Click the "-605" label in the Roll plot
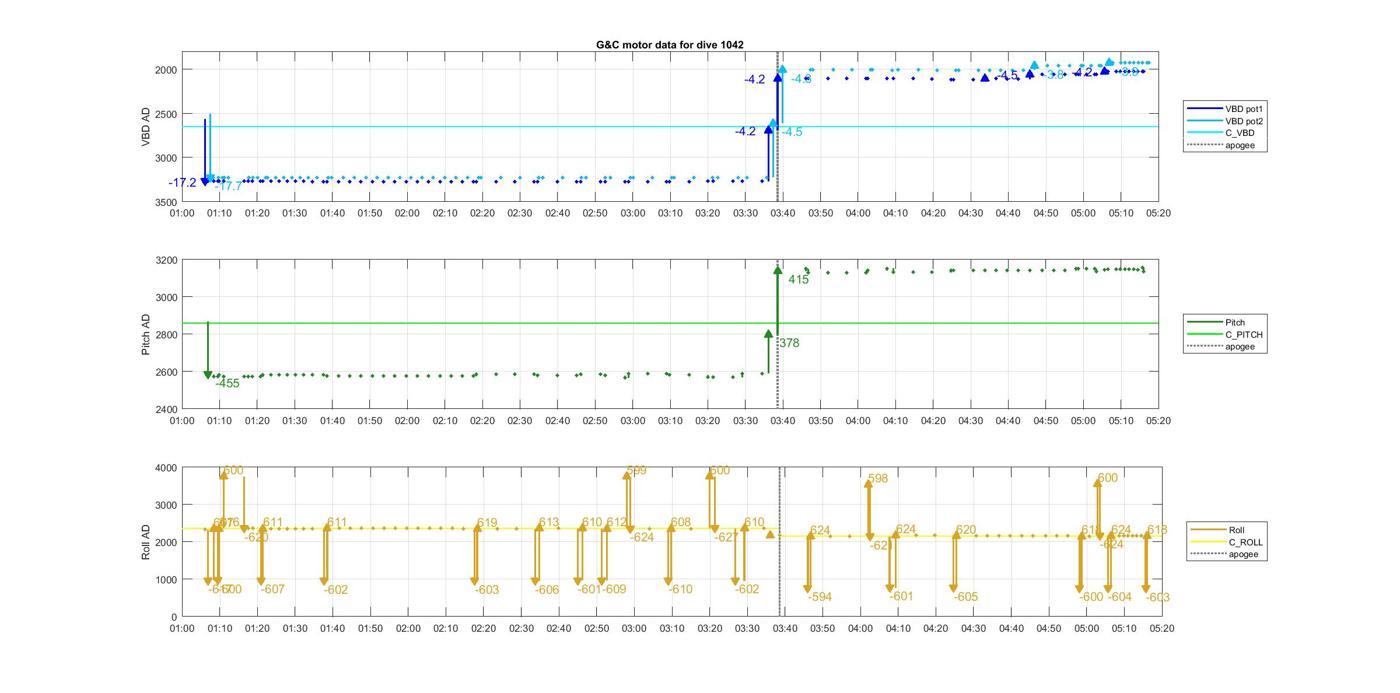 point(966,597)
